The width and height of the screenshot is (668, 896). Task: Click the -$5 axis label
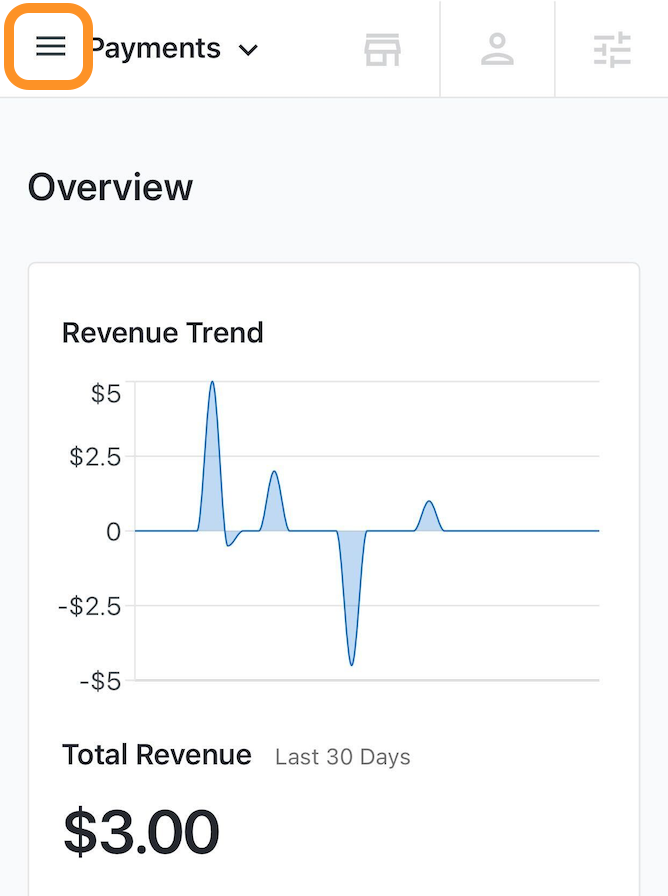[100, 681]
